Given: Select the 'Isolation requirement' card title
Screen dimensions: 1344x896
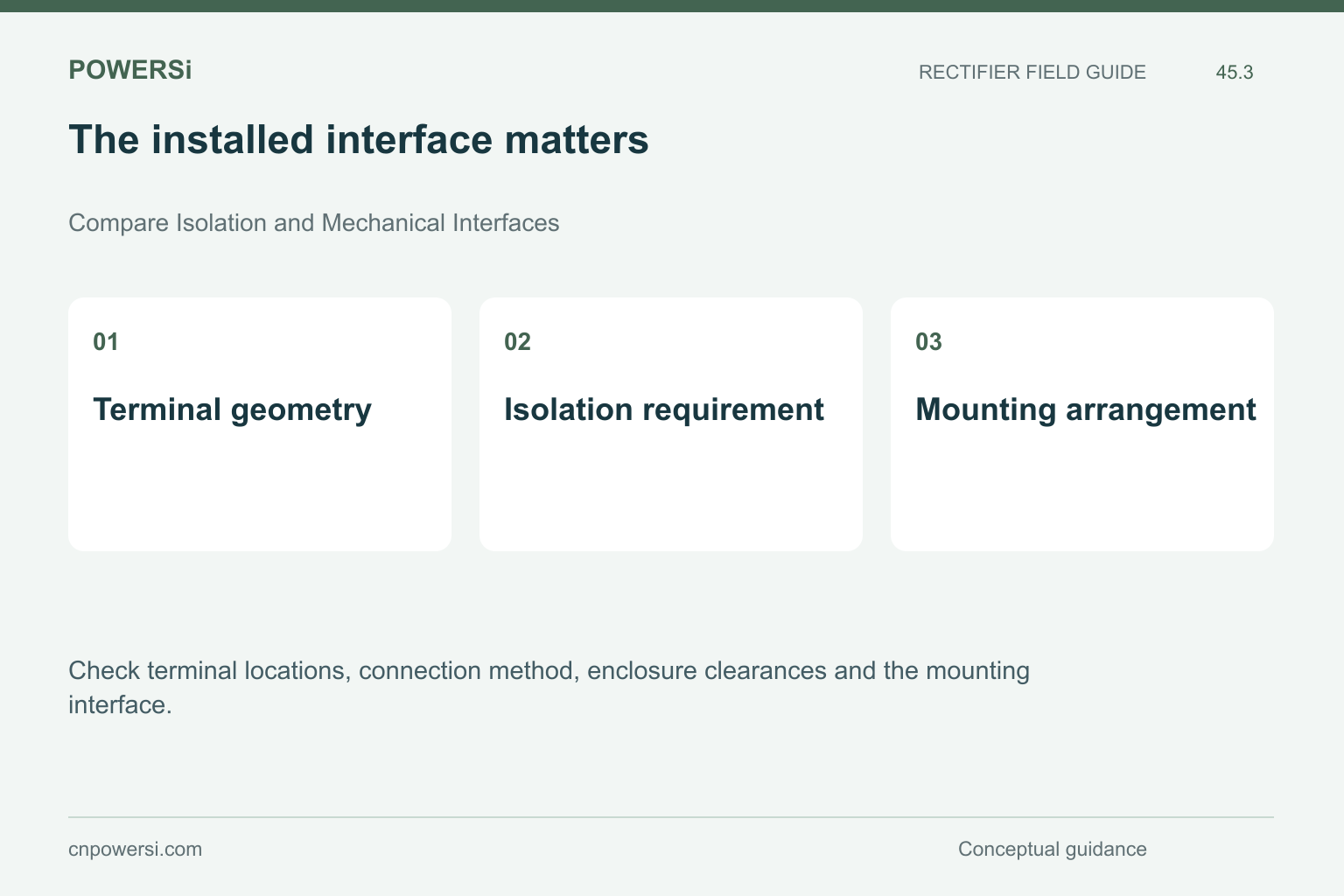Looking at the screenshot, I should 663,409.
